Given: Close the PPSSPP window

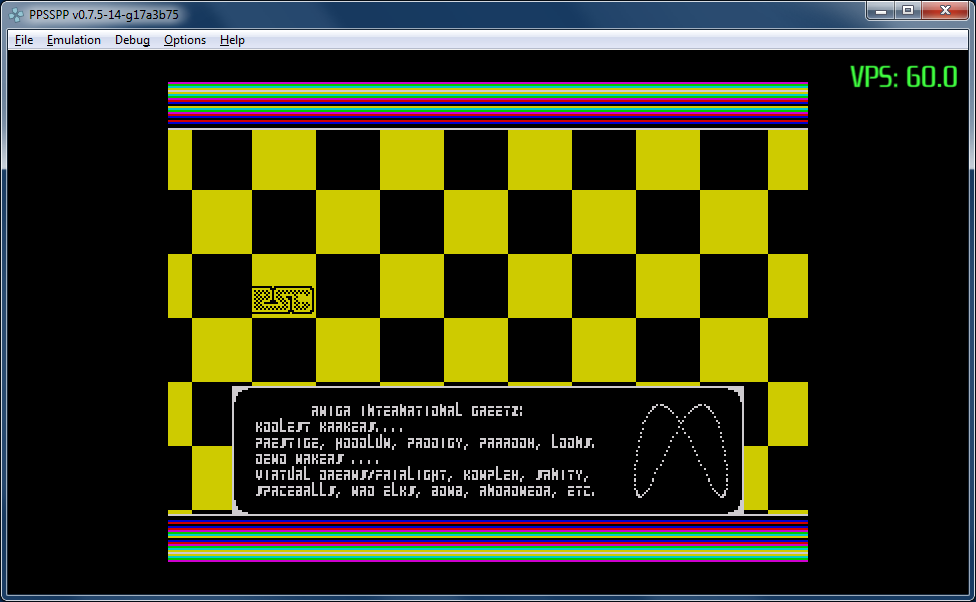Looking at the screenshot, I should [x=946, y=11].
